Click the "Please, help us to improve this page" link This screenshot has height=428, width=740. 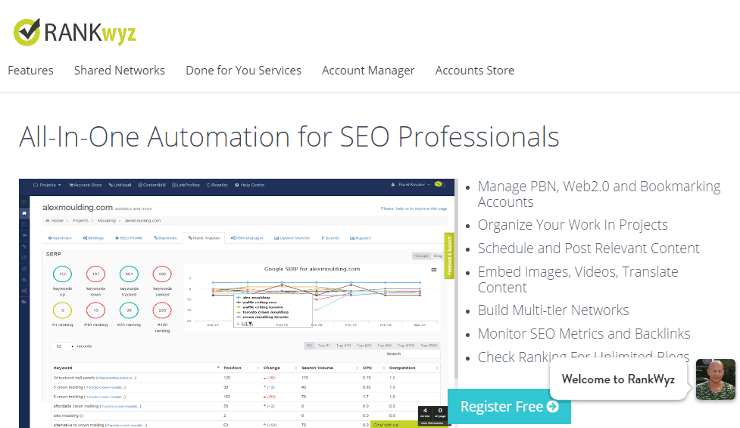point(414,208)
